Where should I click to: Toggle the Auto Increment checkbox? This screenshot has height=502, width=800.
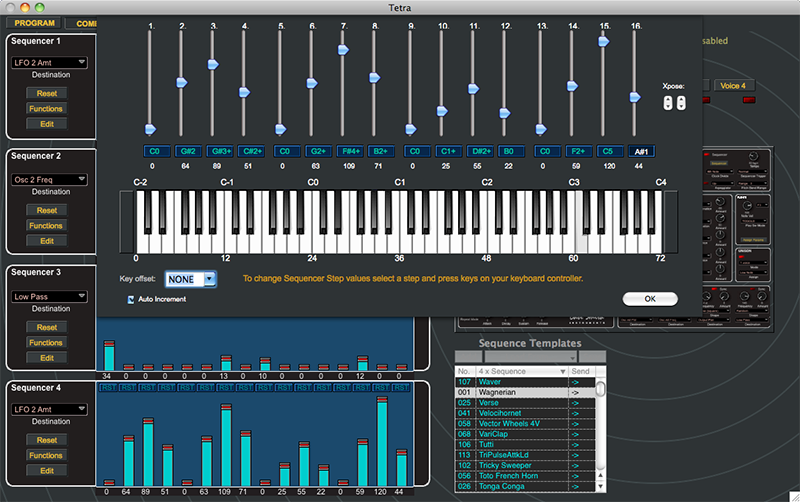(x=131, y=299)
